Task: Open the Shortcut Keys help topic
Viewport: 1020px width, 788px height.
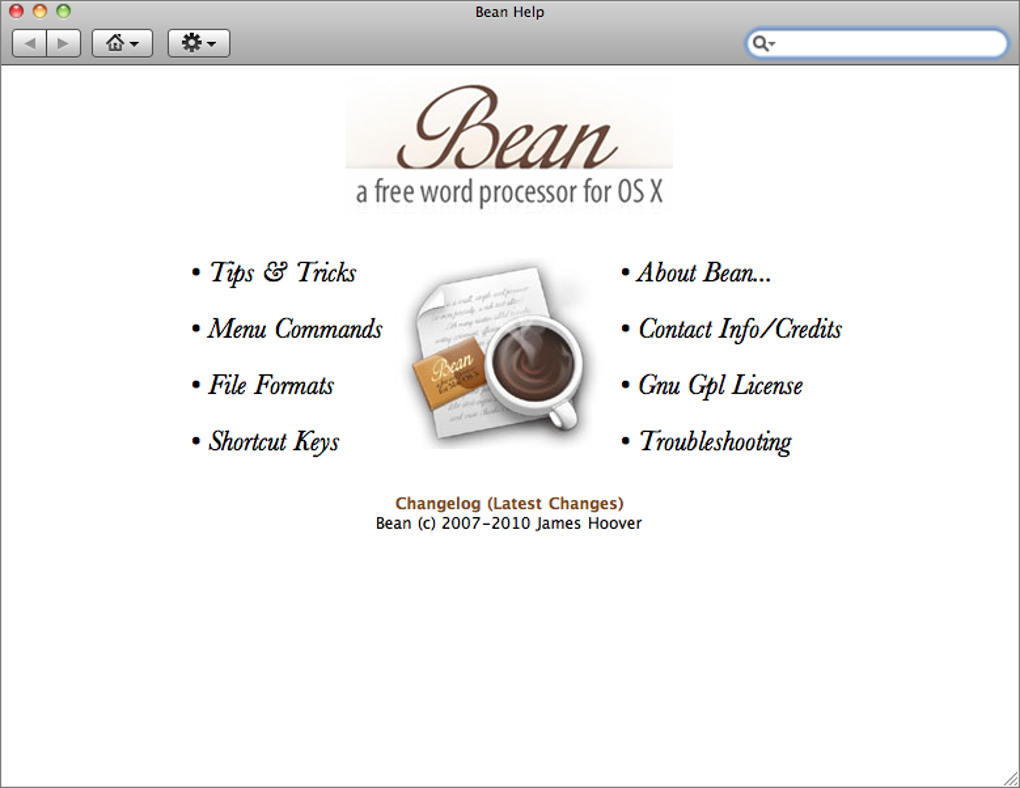Action: (273, 442)
